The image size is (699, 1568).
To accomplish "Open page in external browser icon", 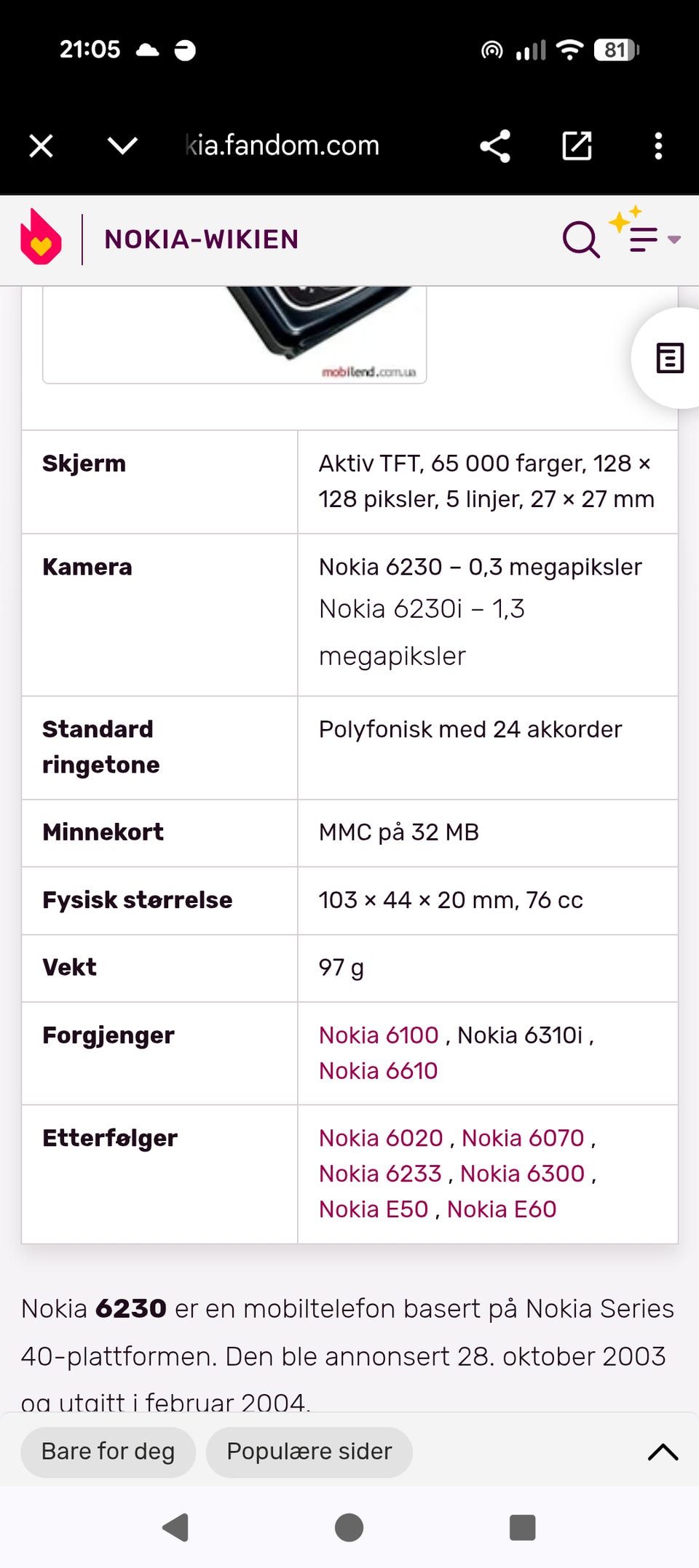I will [x=577, y=146].
